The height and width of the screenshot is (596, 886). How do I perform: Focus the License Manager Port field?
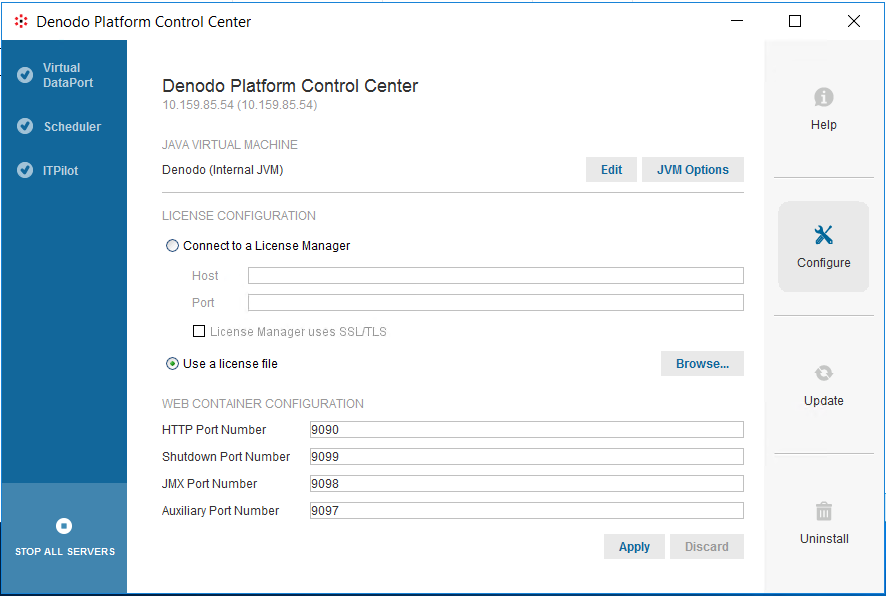click(496, 303)
